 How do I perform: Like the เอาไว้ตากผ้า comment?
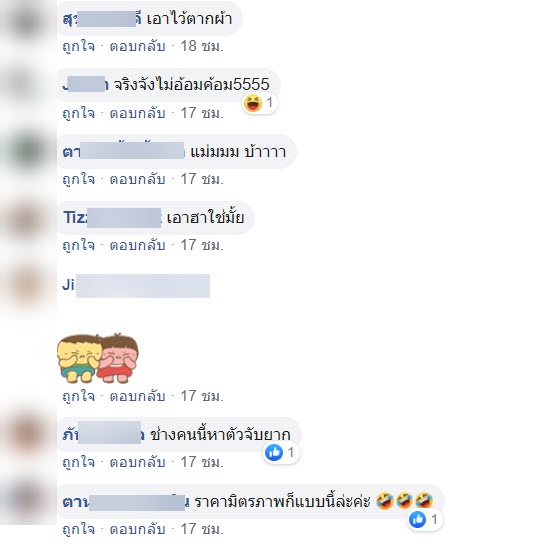tap(78, 46)
